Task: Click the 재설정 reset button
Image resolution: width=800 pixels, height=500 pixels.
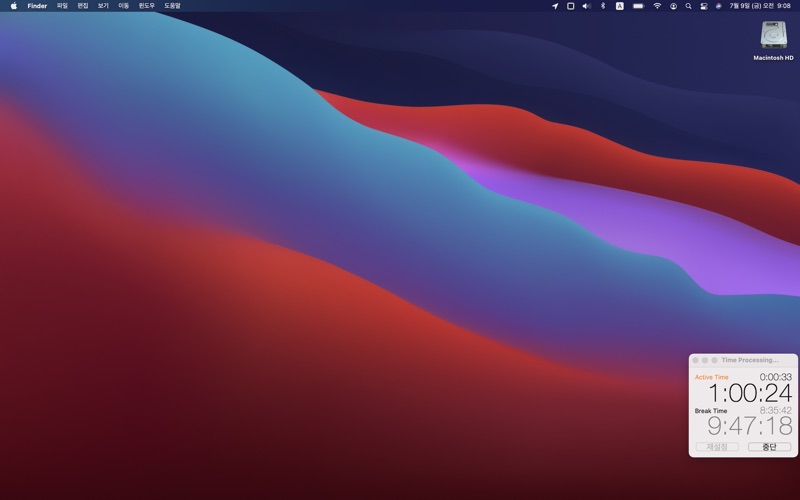Action: pyautogui.click(x=717, y=447)
